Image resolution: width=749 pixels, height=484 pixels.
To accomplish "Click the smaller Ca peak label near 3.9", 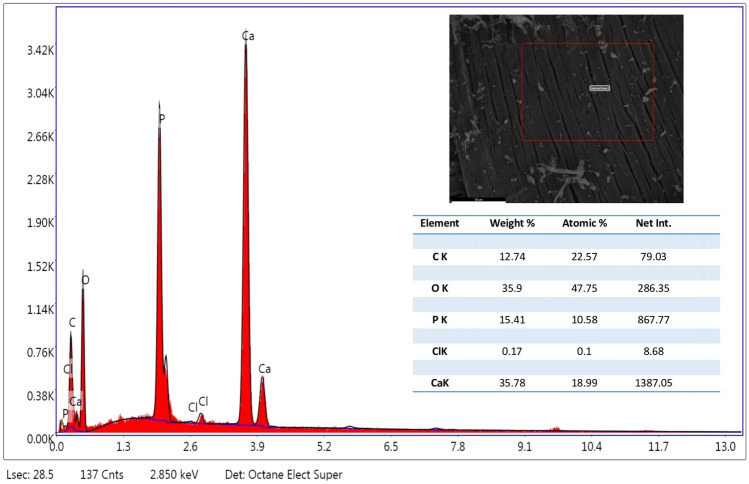I will (265, 369).
